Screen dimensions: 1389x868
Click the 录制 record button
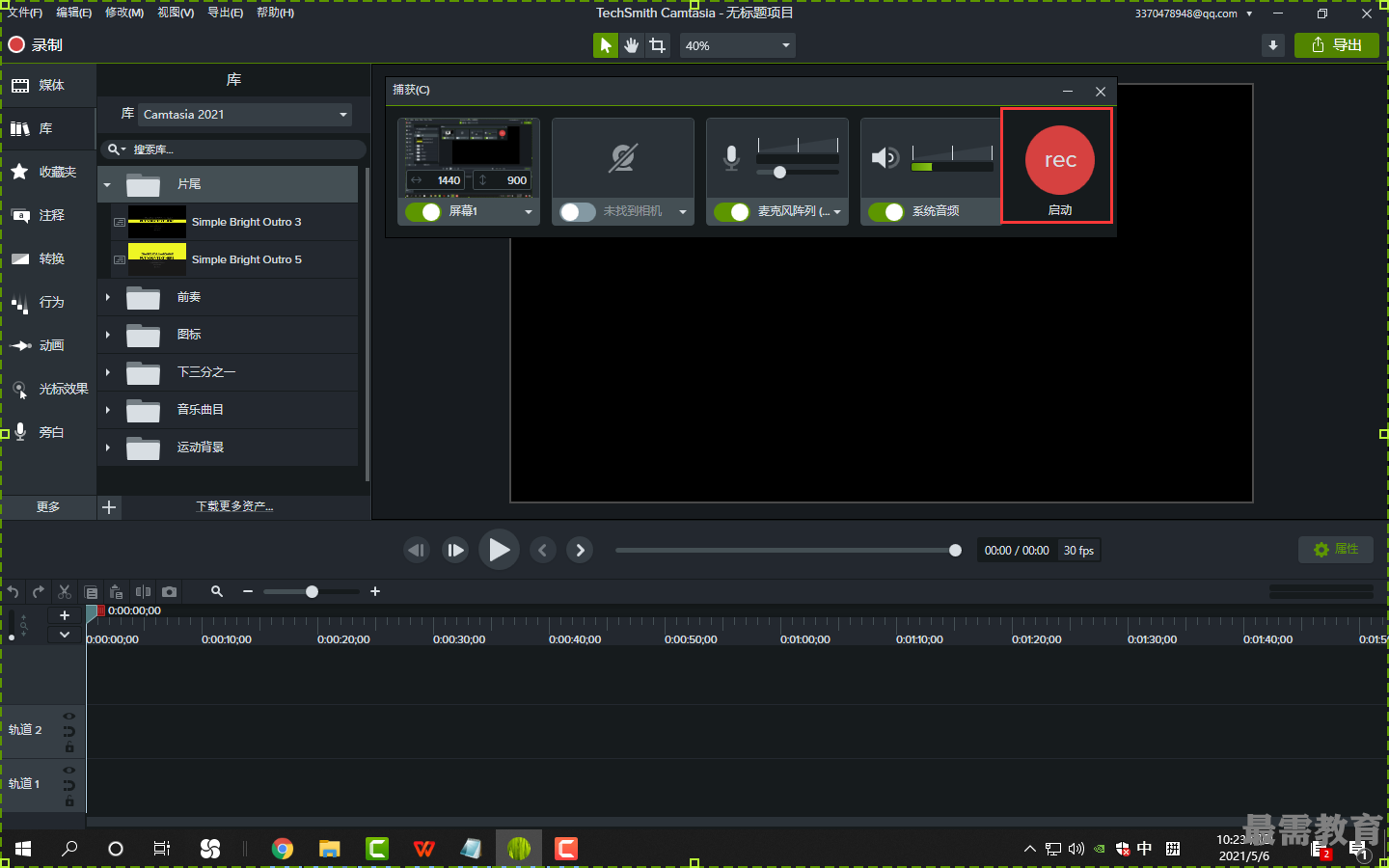[x=35, y=45]
